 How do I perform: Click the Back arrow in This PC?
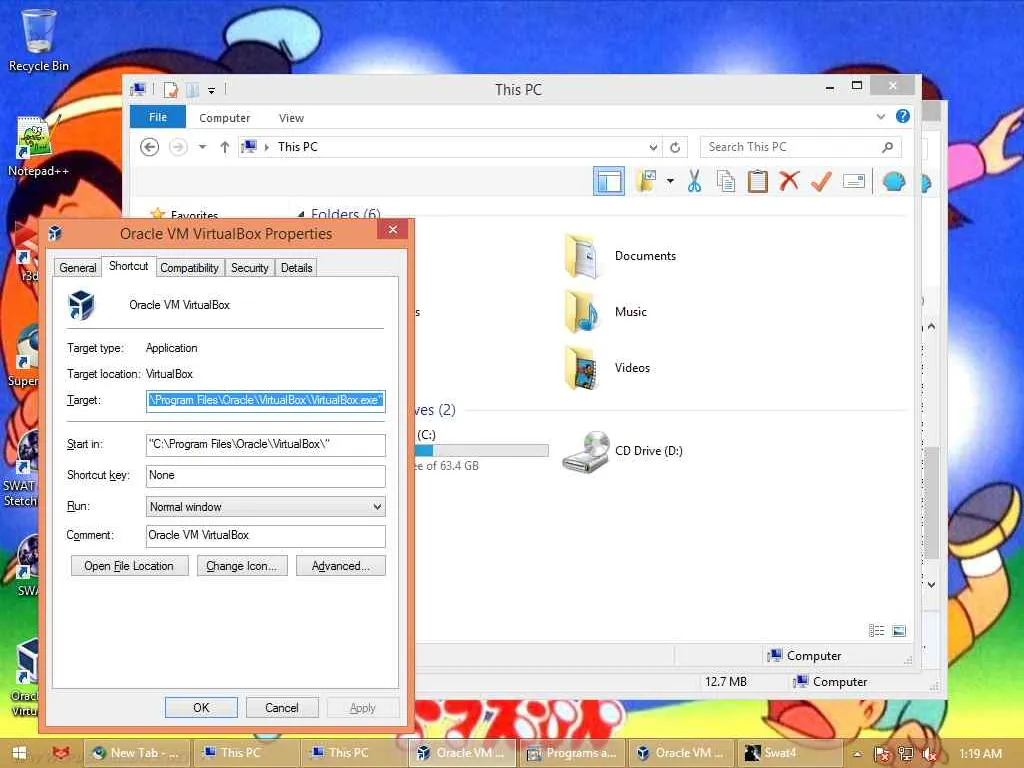point(150,147)
